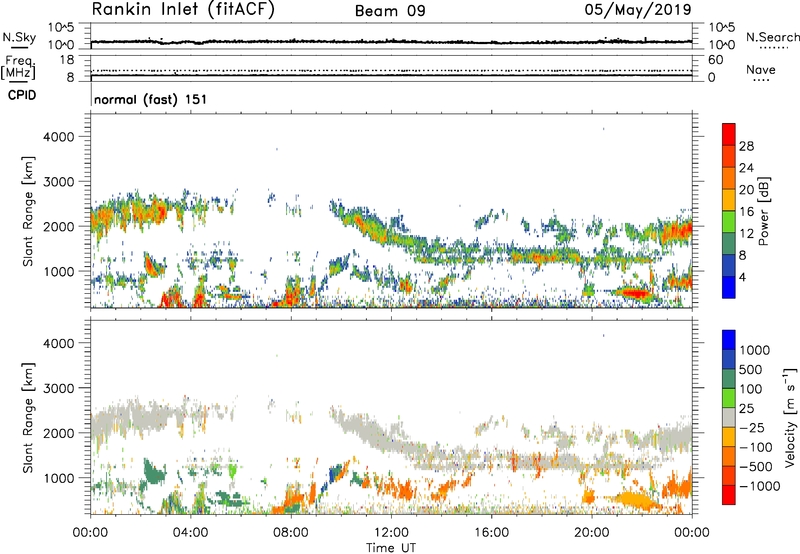Click the '24' label on Power colorbar
This screenshot has width=800, height=554.
(x=746, y=168)
